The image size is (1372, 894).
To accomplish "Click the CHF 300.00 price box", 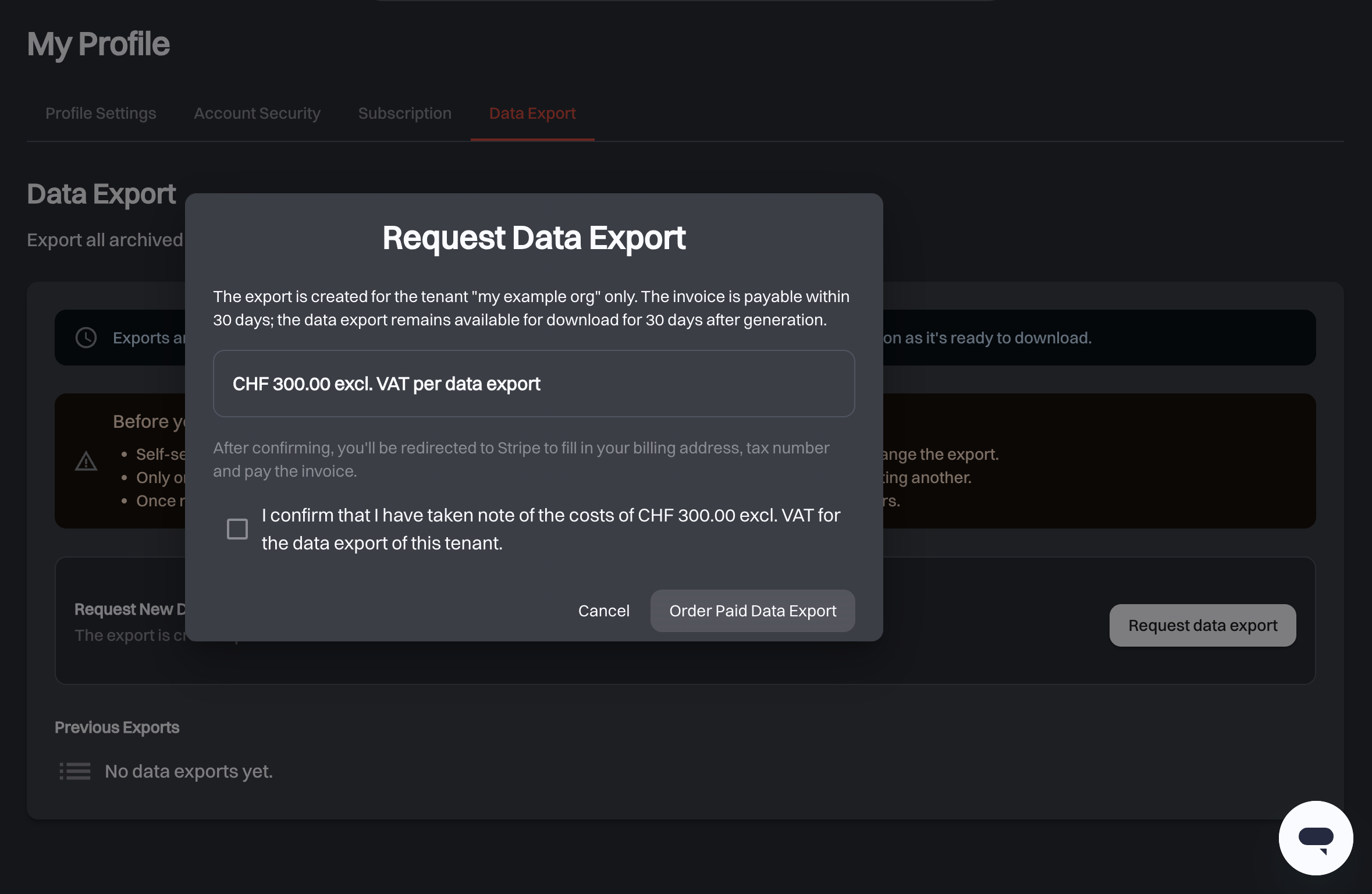I will [x=534, y=384].
